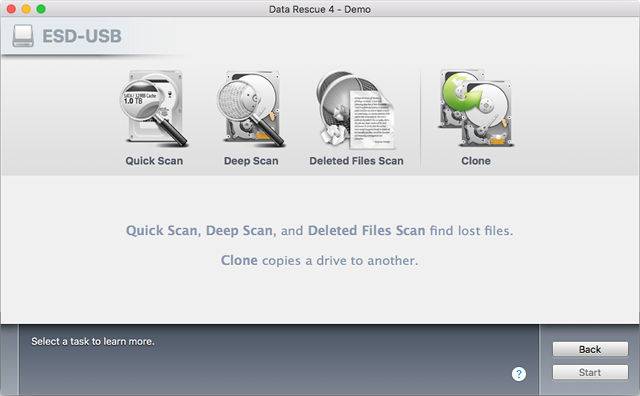Click 'Select a task to learn more.' text

tap(93, 341)
